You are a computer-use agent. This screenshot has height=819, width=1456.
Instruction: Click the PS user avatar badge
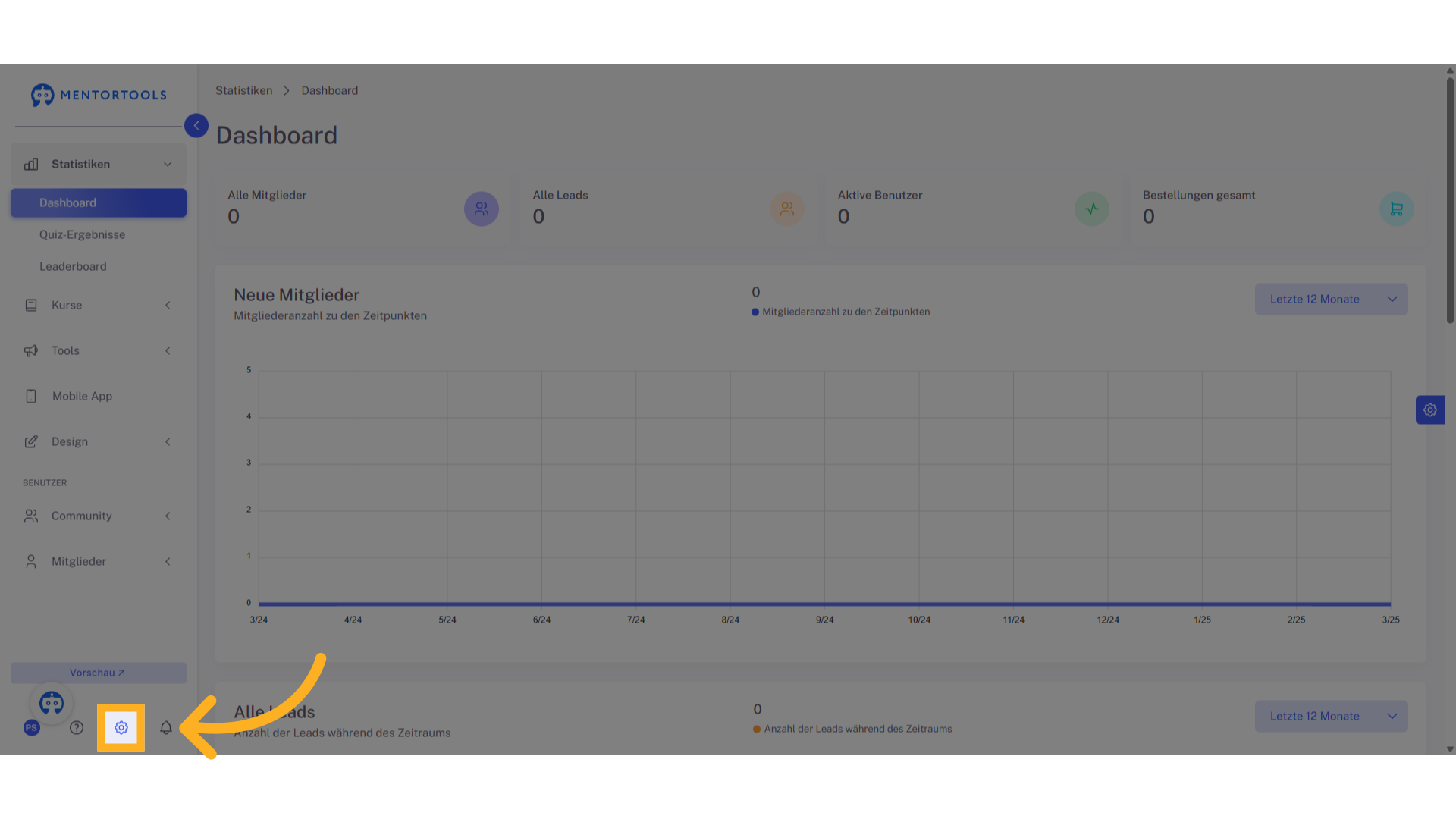[x=31, y=728]
